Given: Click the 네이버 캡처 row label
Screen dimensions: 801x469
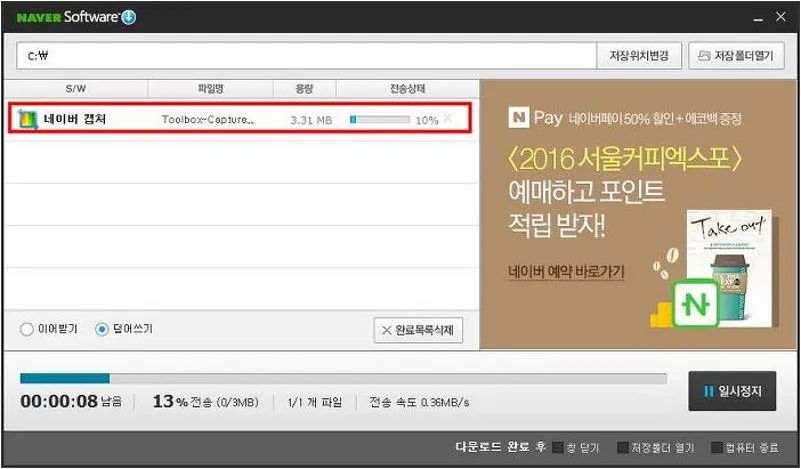Looking at the screenshot, I should pos(75,119).
